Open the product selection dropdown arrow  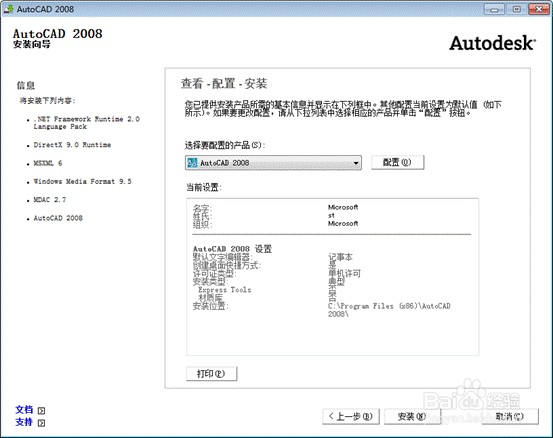356,163
